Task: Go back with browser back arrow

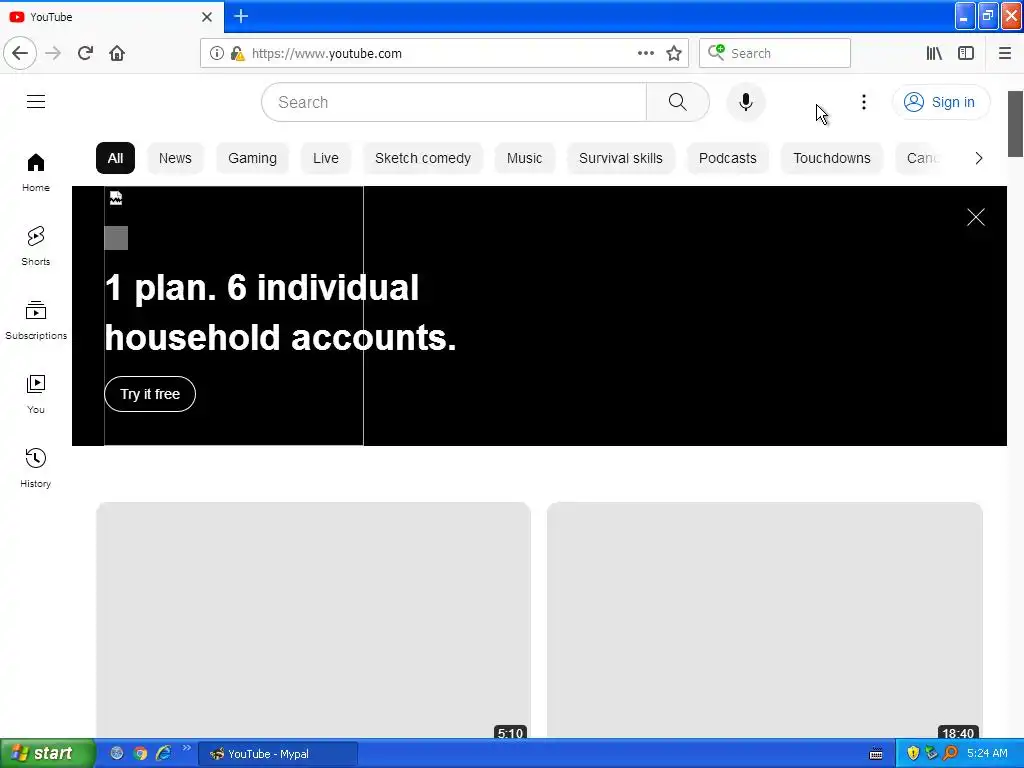Action: click(x=20, y=53)
